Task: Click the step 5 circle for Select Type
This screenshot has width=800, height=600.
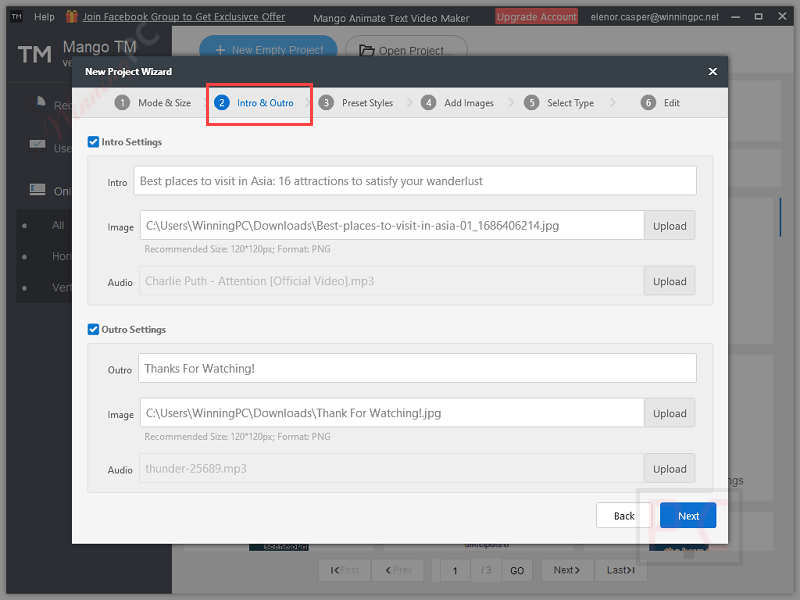Action: 532,103
